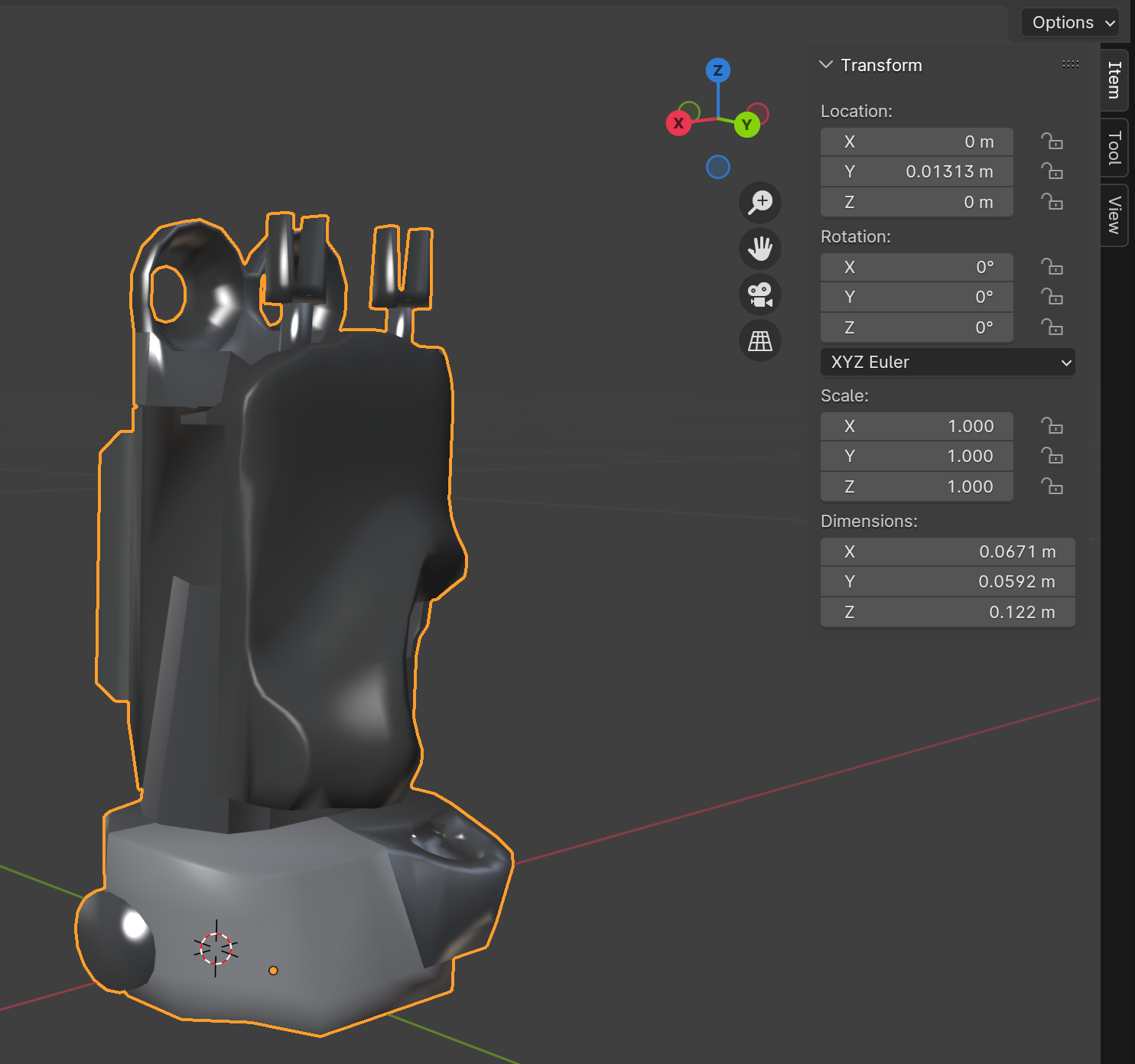Click the green Y axis gizmo ball
1135x1064 pixels.
746,125
